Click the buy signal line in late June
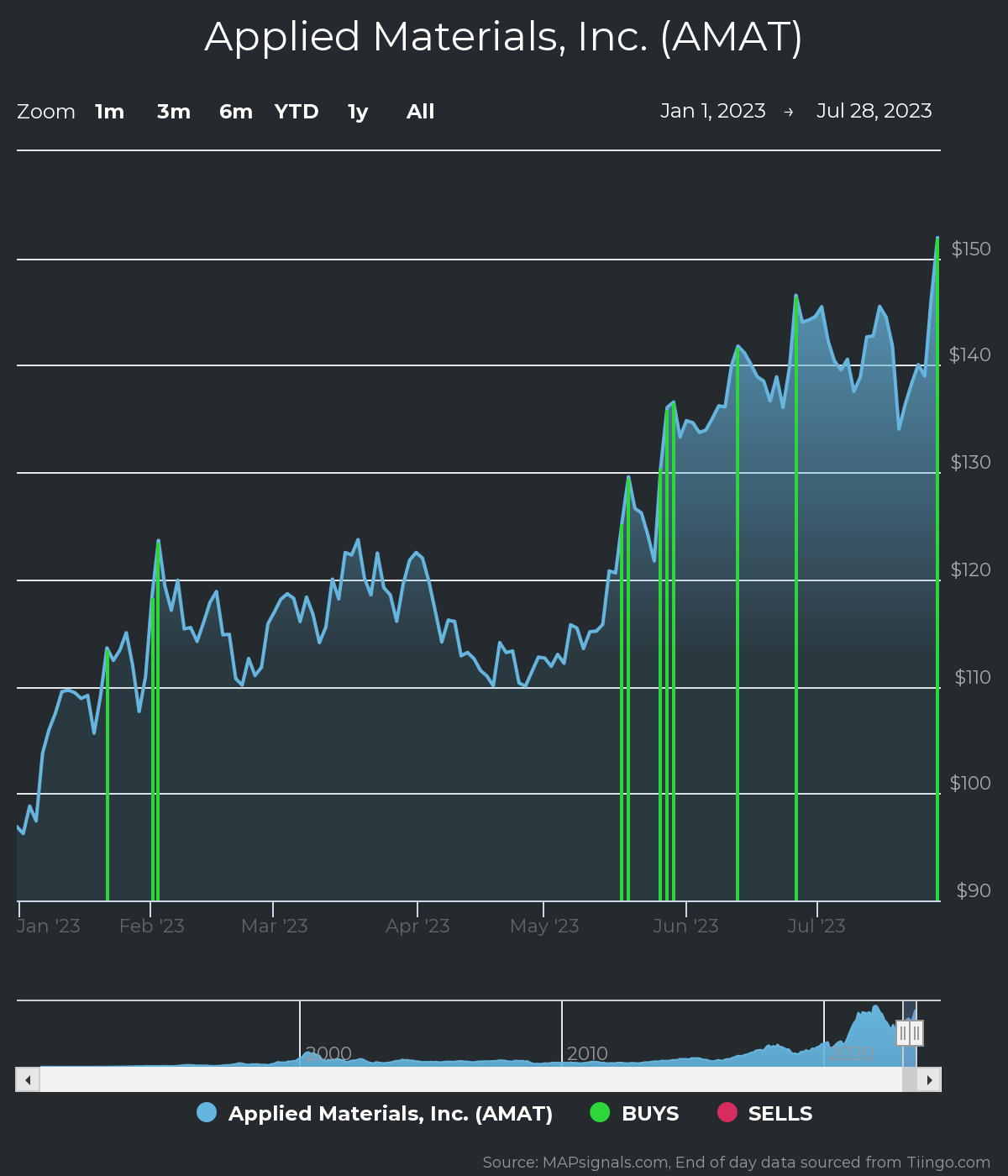This screenshot has height=1176, width=1008. [x=796, y=598]
